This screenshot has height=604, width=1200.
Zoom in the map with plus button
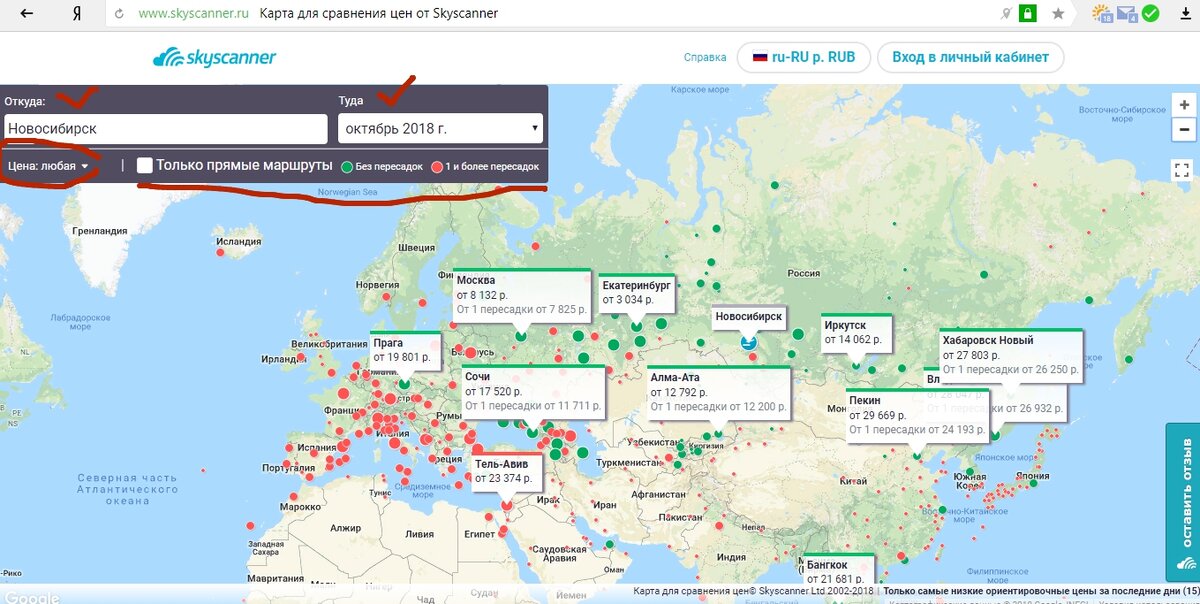(1184, 104)
